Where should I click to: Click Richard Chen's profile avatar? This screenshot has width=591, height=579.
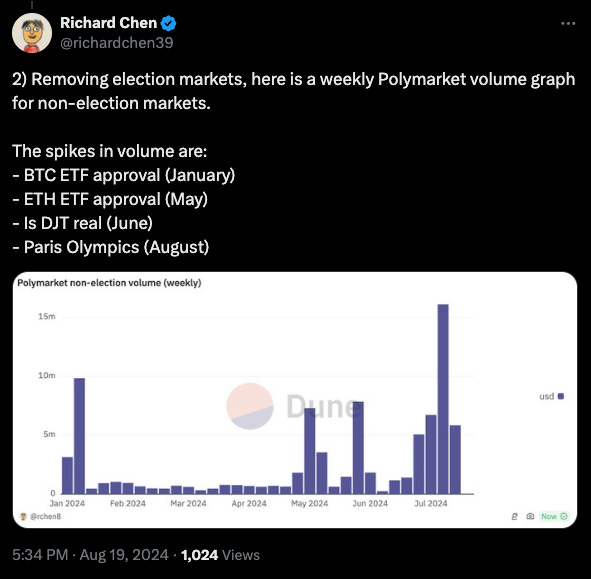32,33
